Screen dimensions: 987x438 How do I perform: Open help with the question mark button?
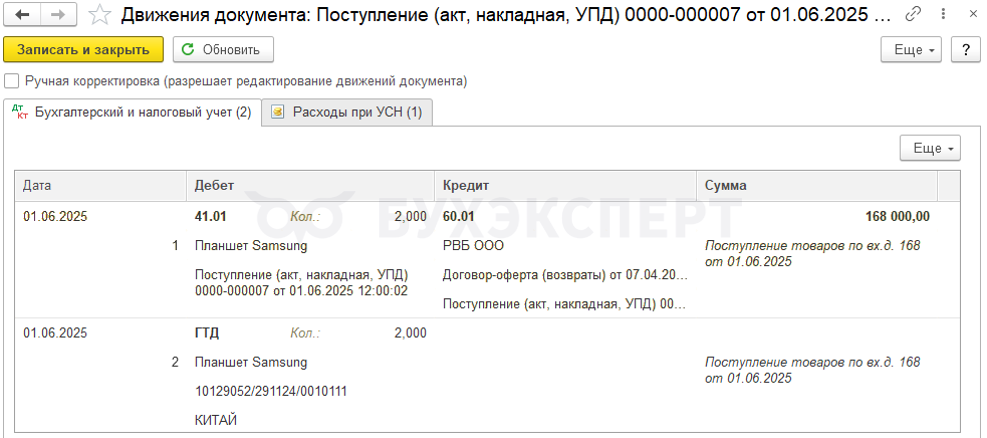tap(966, 50)
